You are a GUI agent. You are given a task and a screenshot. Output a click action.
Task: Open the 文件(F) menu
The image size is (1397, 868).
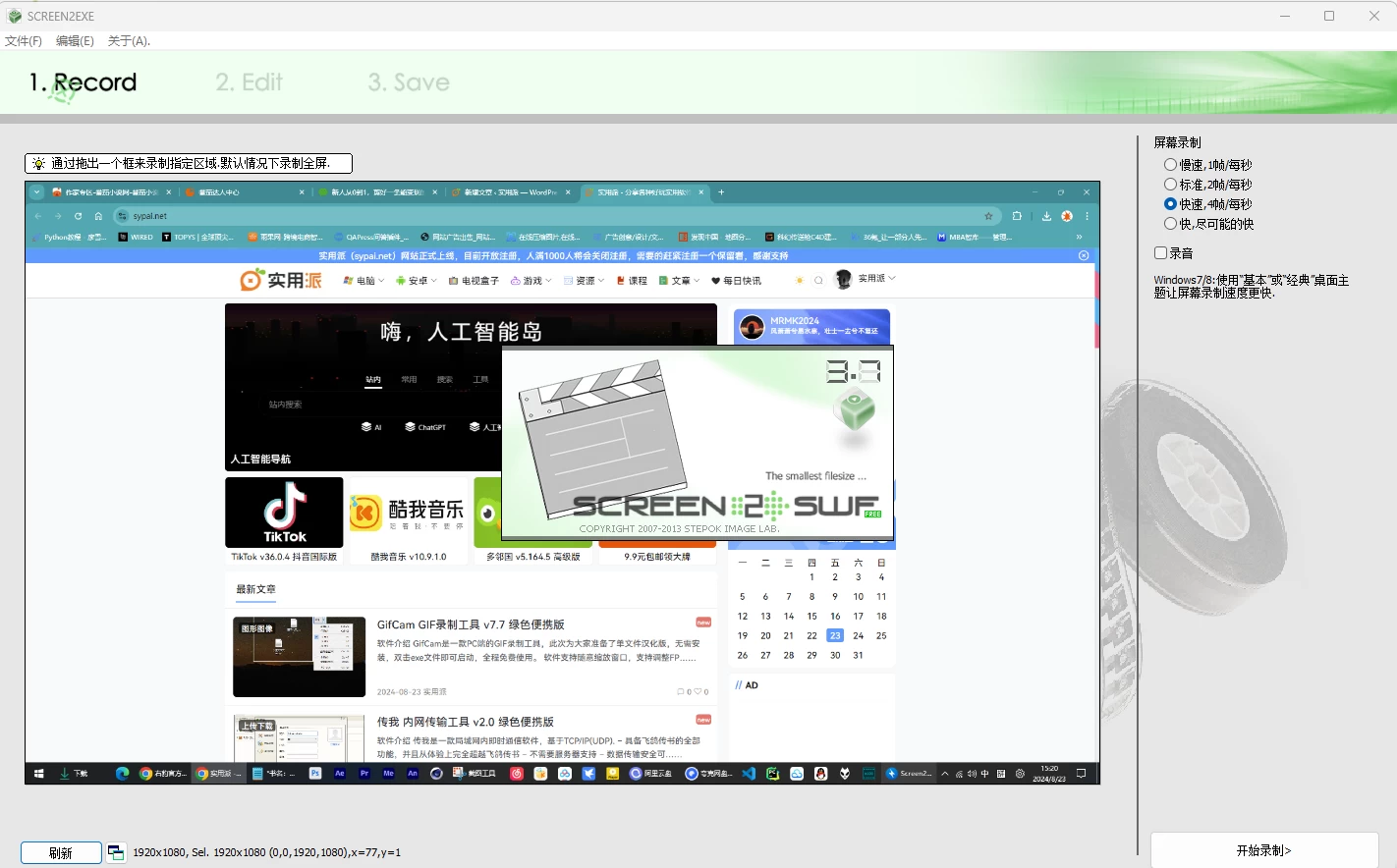tap(24, 41)
